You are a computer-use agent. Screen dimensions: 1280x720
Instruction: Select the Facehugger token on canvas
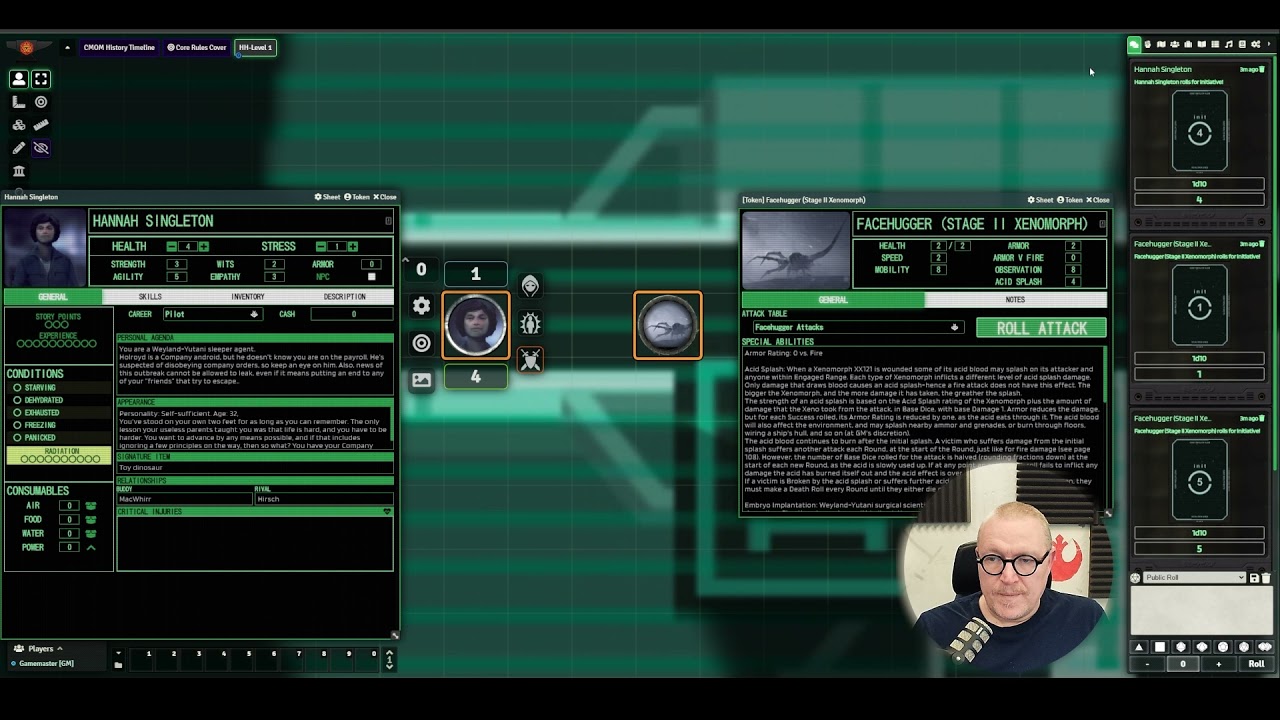pyautogui.click(x=668, y=325)
